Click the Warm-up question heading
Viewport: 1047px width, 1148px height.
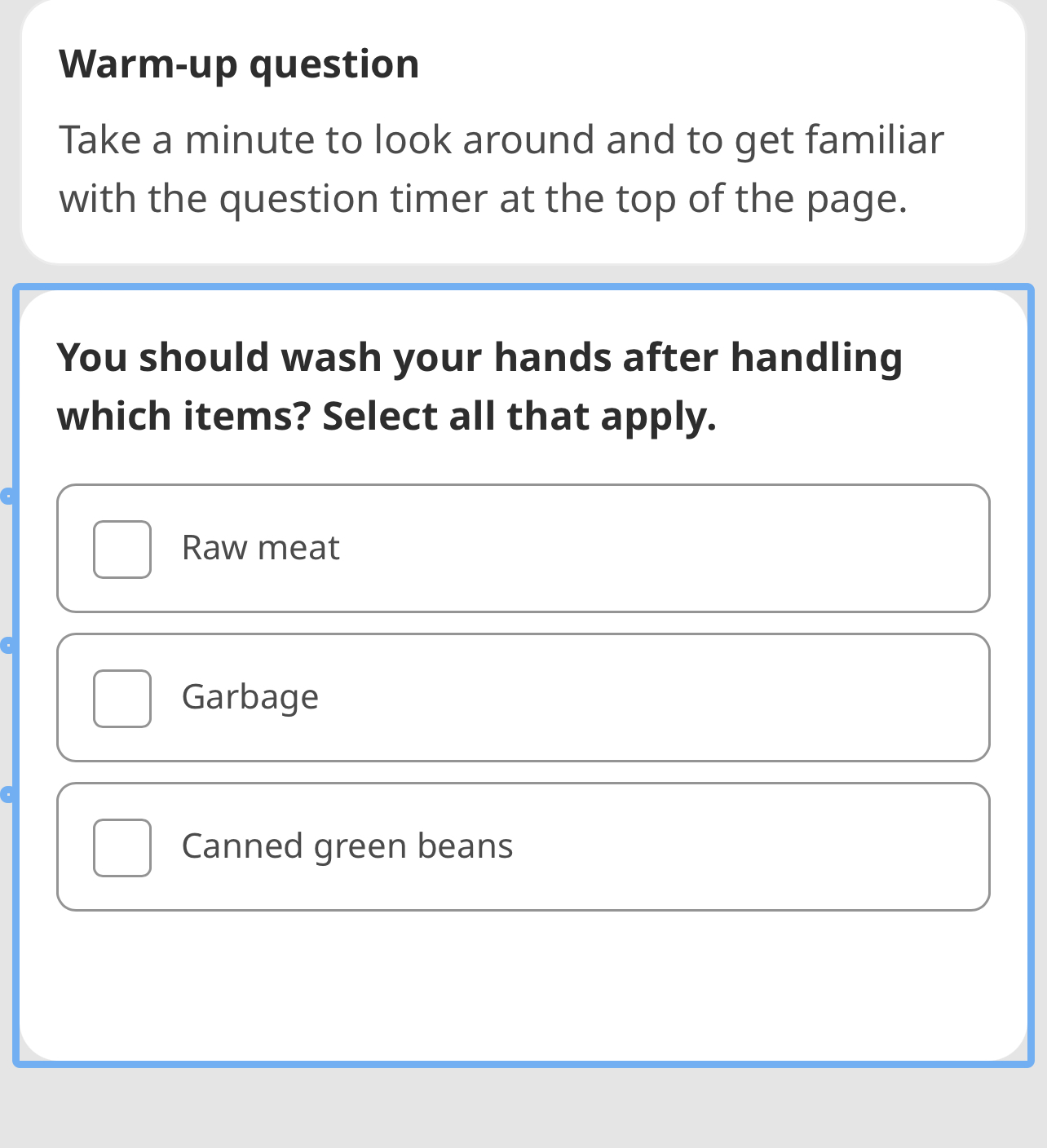click(x=239, y=63)
